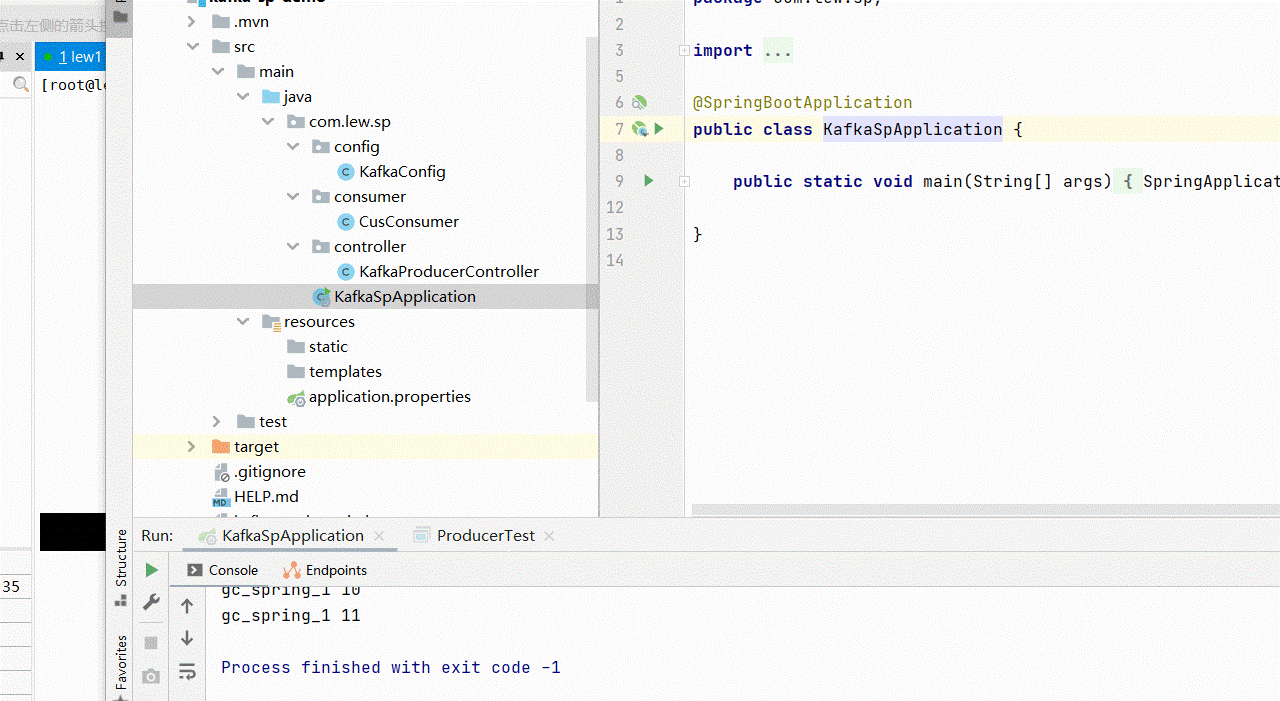1280x701 pixels.
Task: Close the KafkaSpApplication run tab
Action: [x=379, y=536]
